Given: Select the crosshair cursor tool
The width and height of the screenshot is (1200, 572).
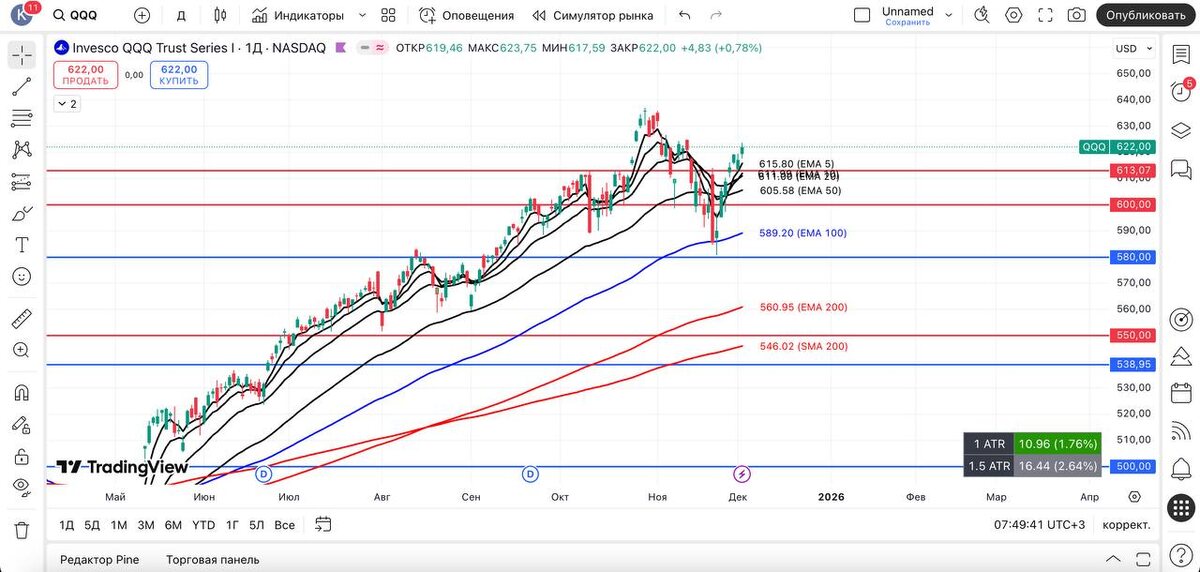Looking at the screenshot, I should [x=21, y=55].
